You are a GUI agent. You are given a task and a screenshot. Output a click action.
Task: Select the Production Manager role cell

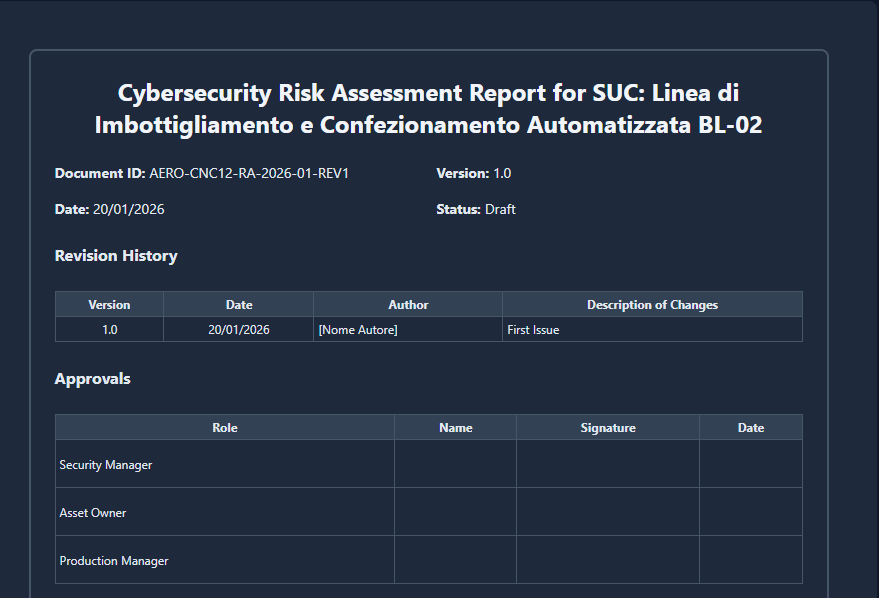114,561
